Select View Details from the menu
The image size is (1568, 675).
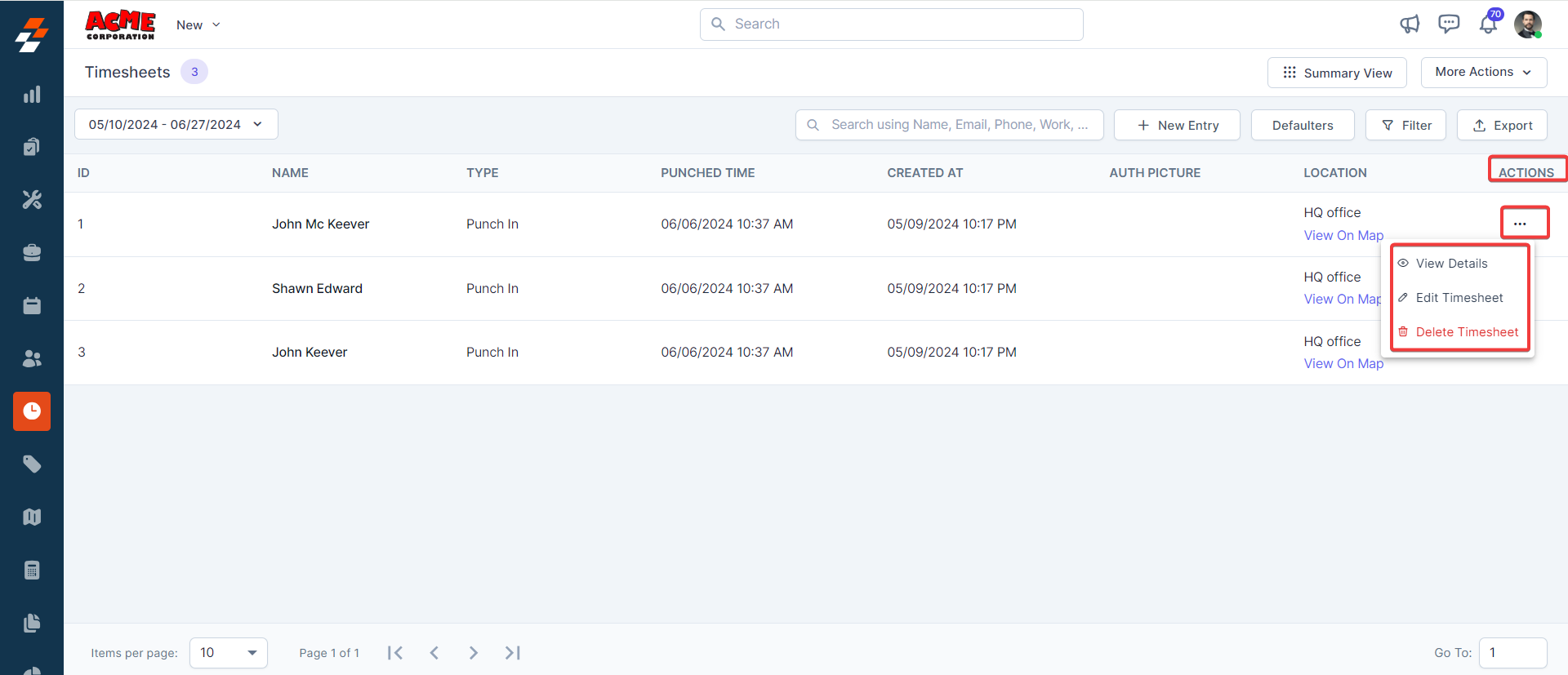point(1451,264)
